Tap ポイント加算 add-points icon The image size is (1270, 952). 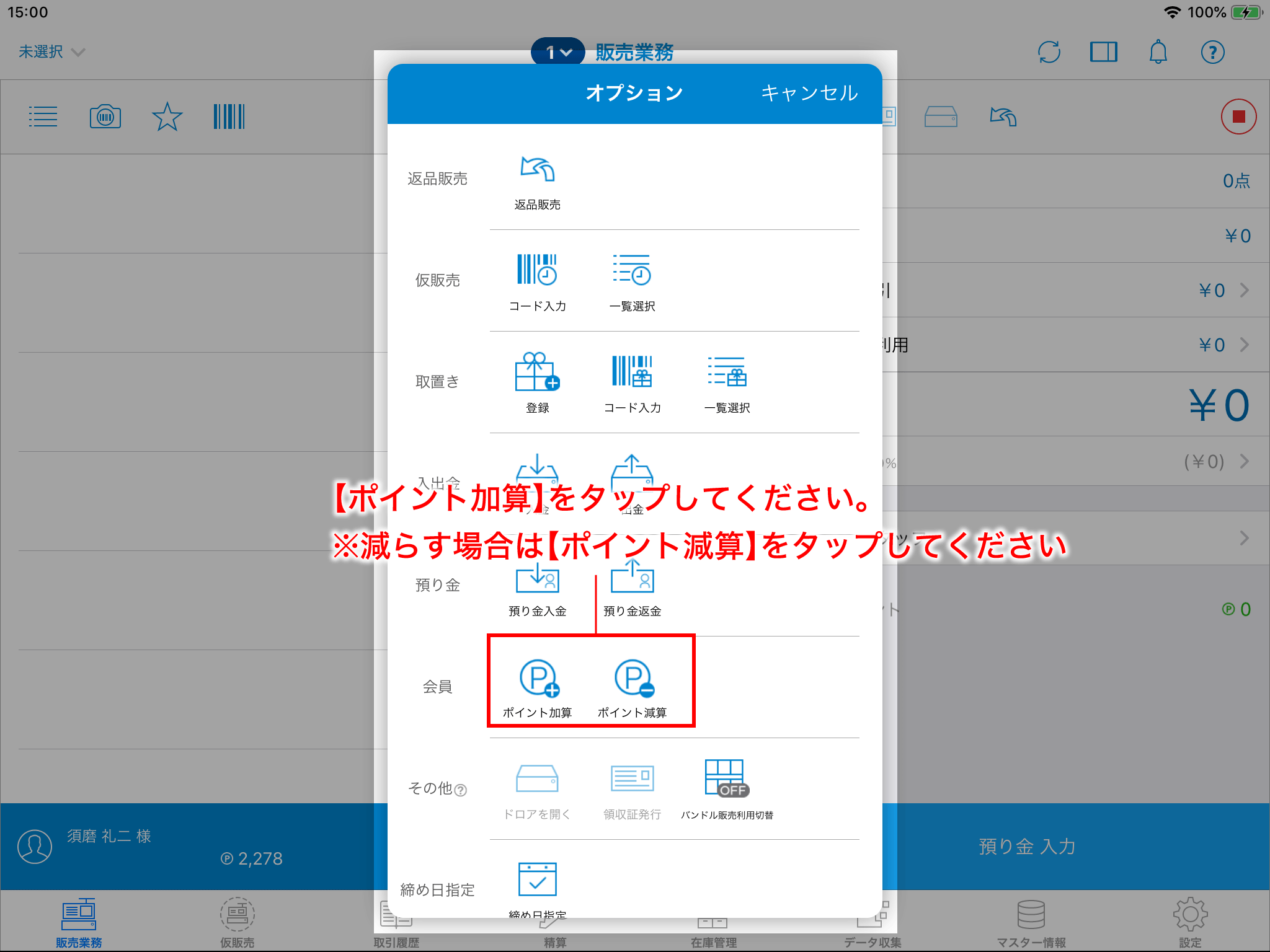click(x=539, y=678)
